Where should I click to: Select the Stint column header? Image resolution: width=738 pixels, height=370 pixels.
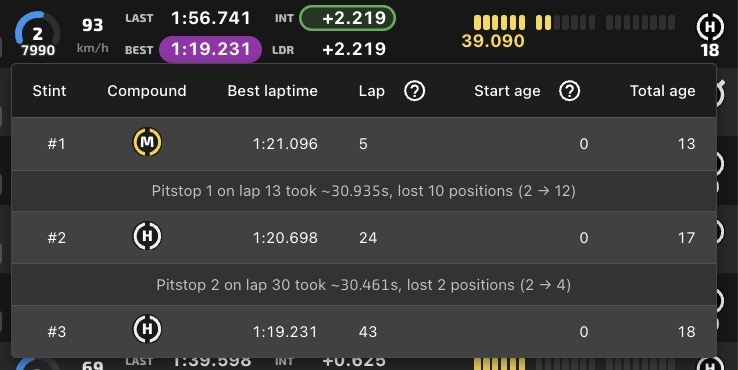coord(49,91)
